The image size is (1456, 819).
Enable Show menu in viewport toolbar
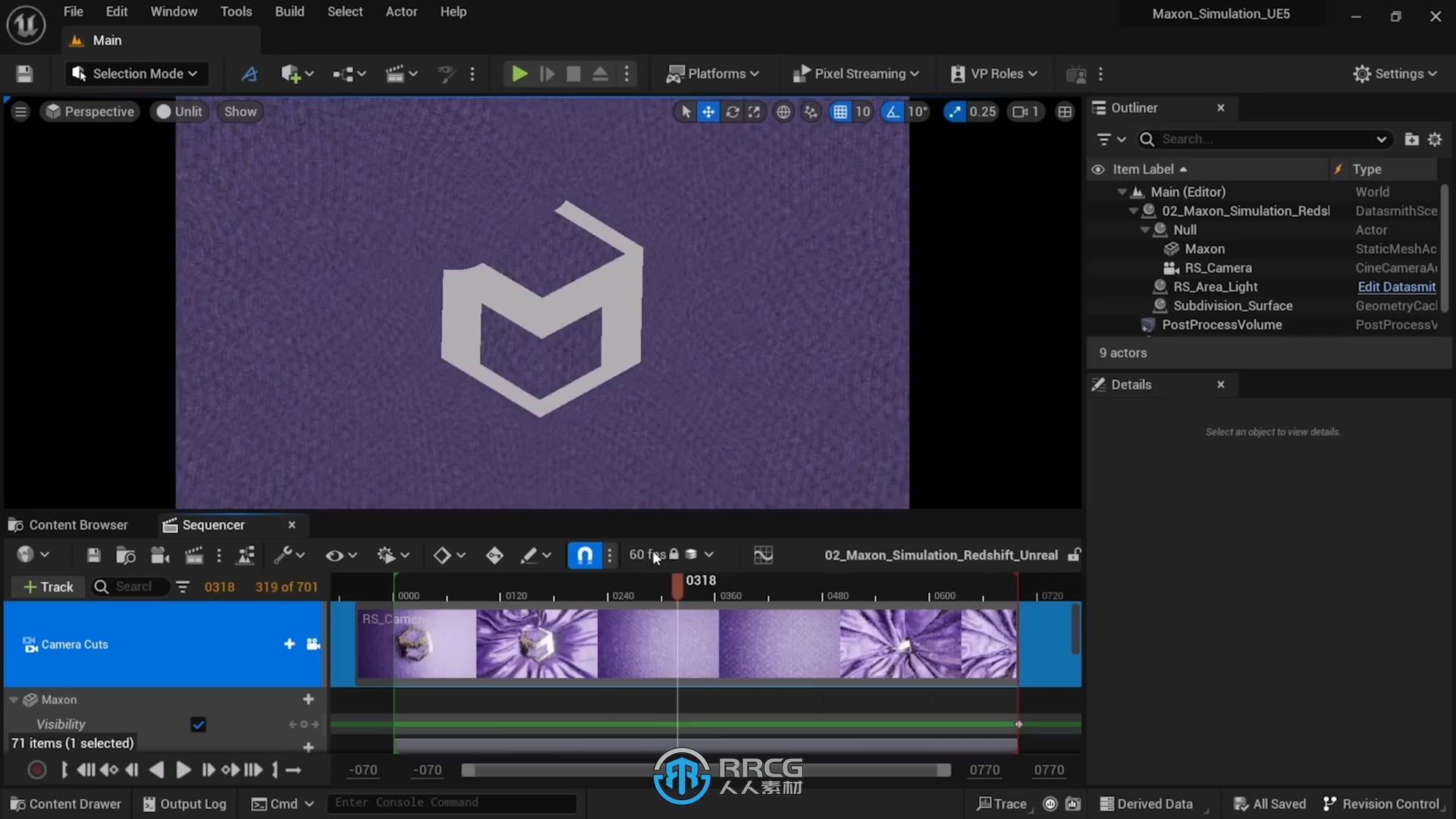[240, 111]
